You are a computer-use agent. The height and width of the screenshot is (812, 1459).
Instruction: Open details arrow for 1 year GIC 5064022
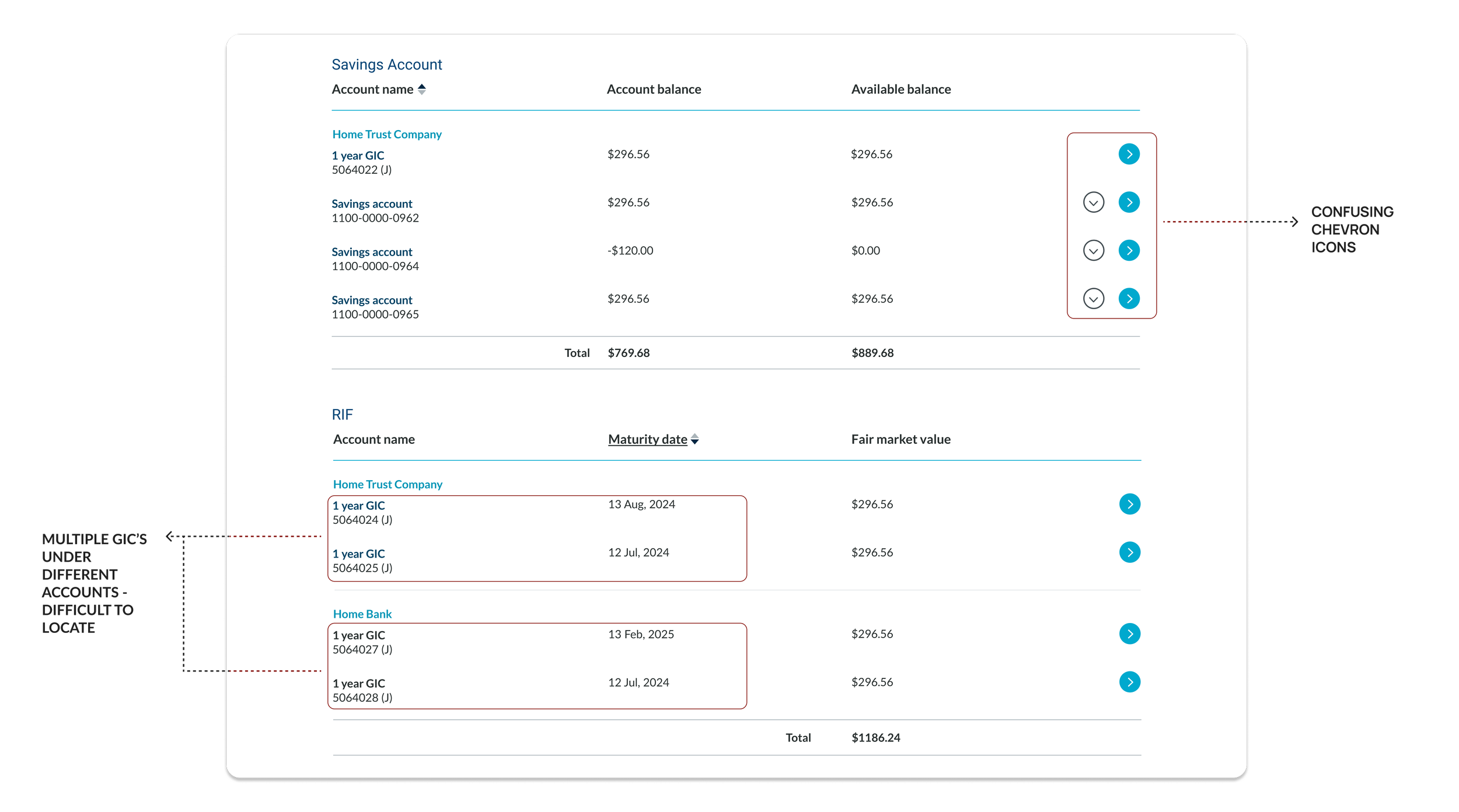coord(1129,154)
